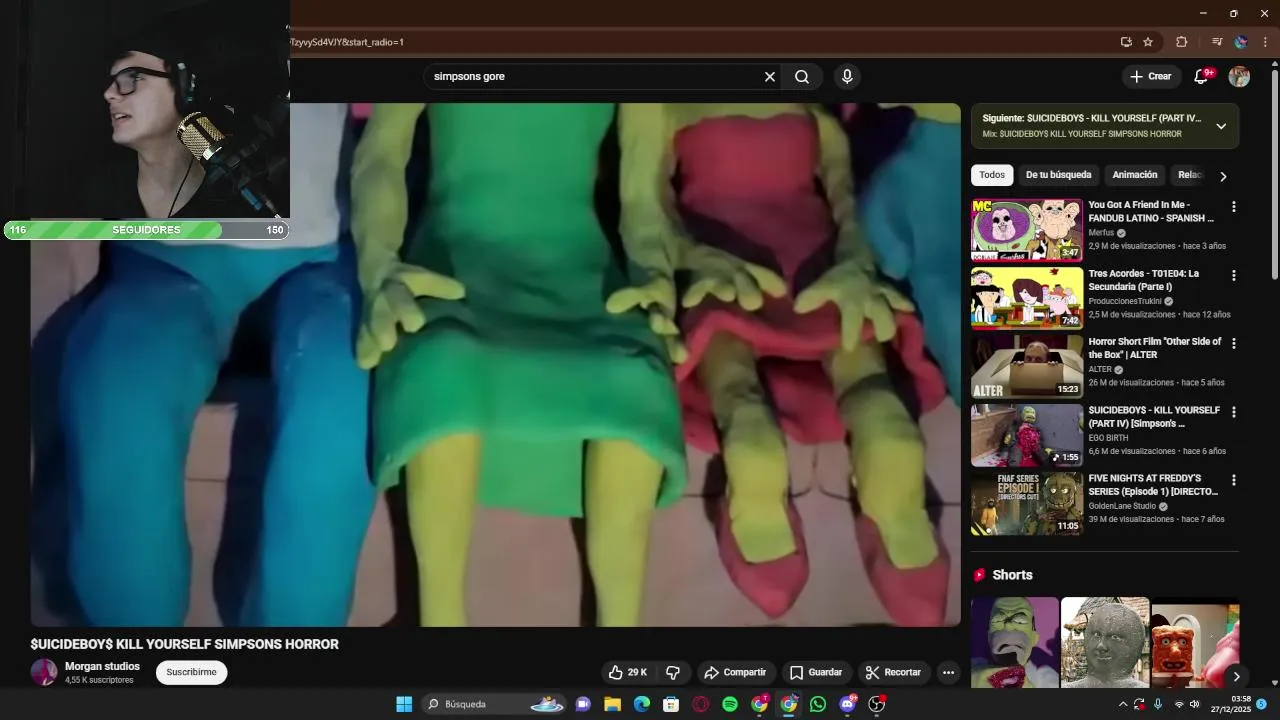
Task: Open the volume control in system tray
Action: pyautogui.click(x=1194, y=704)
